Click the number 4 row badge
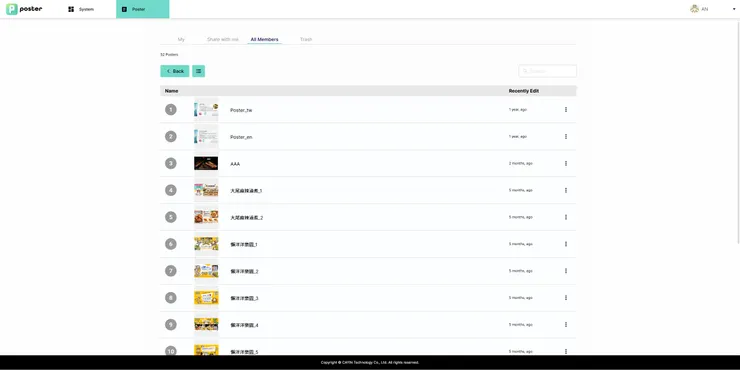 pyautogui.click(x=171, y=190)
